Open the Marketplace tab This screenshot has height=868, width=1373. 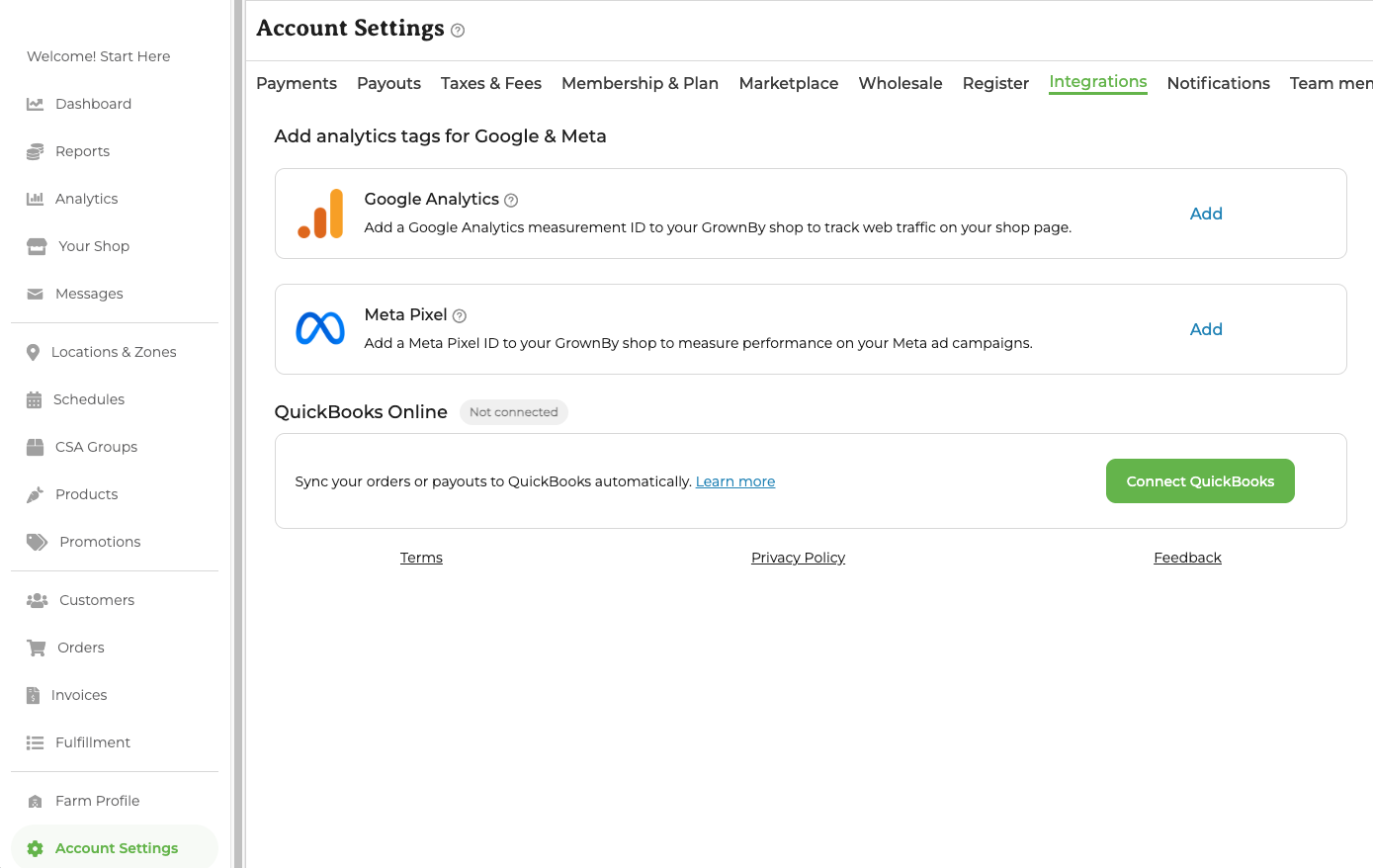tap(789, 83)
